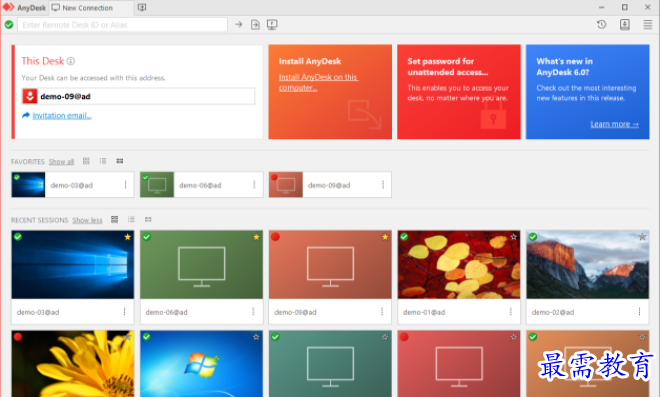662x397 pixels.
Task: Open options menu for recent session demo-03@ad
Action: [x=125, y=312]
